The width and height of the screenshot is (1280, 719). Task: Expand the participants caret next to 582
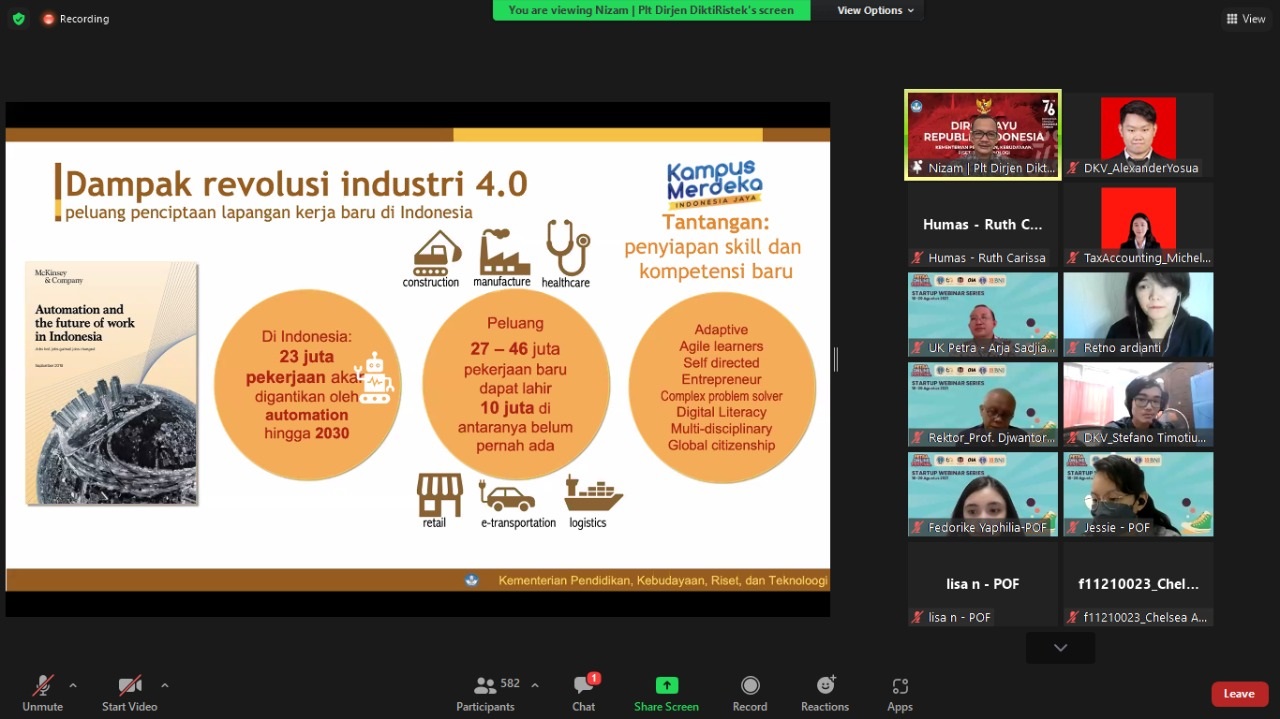point(535,685)
